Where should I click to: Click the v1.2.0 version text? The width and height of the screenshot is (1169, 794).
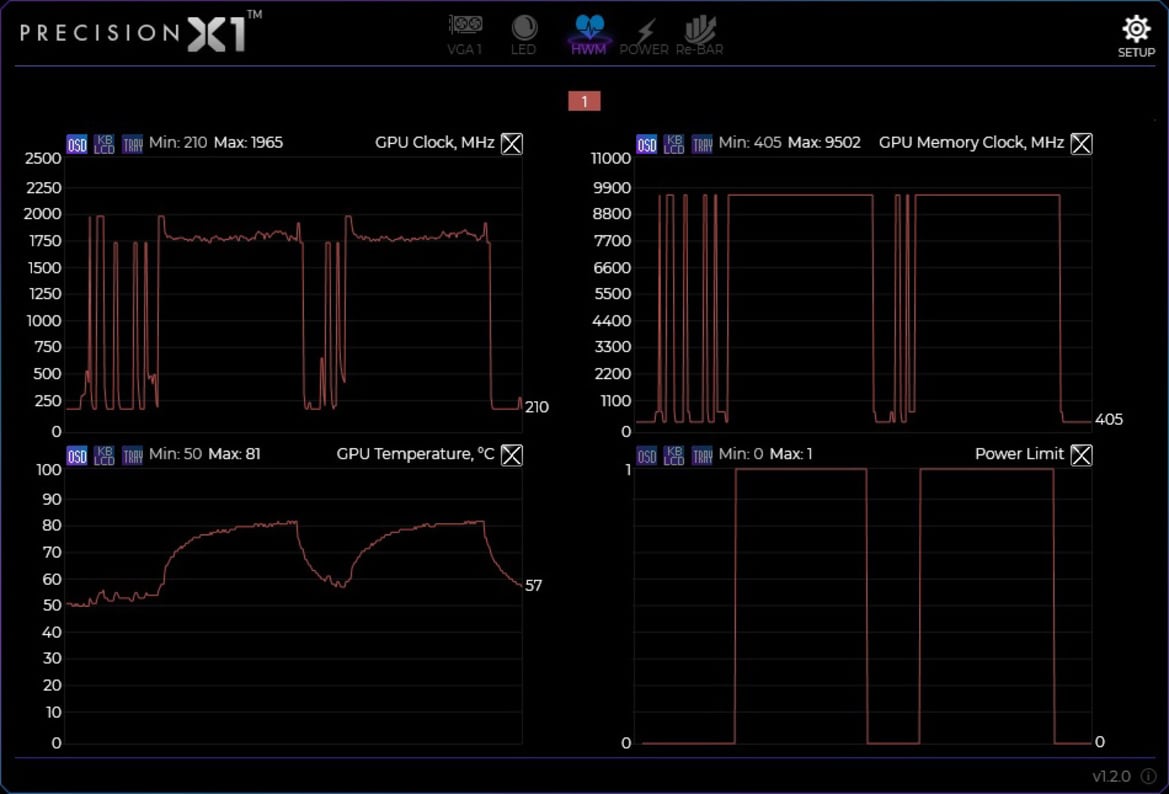(x=1112, y=777)
